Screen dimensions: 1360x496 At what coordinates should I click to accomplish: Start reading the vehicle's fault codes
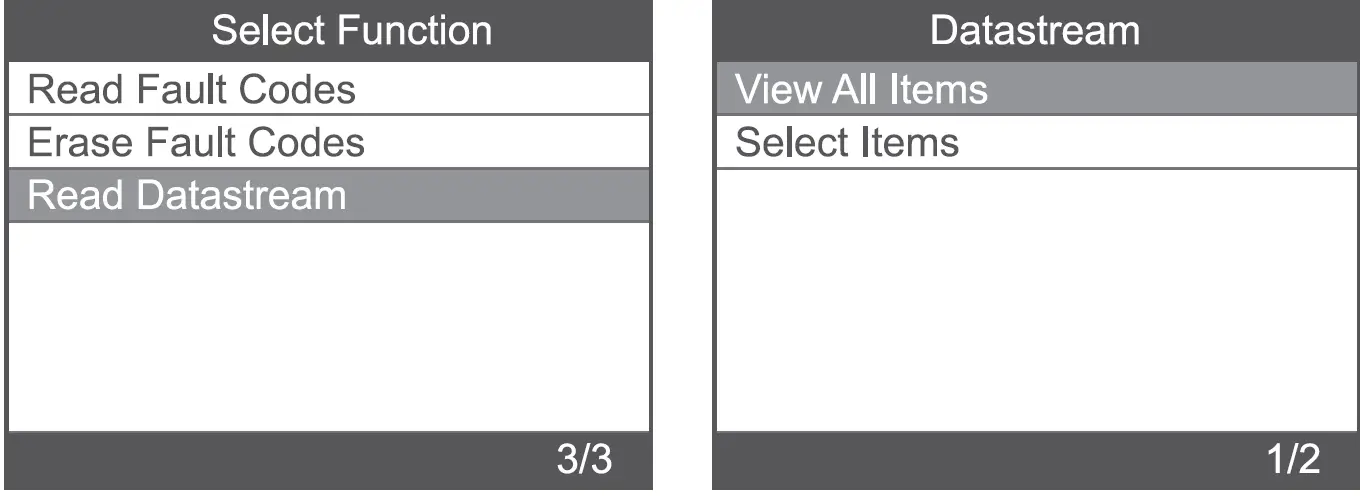191,90
